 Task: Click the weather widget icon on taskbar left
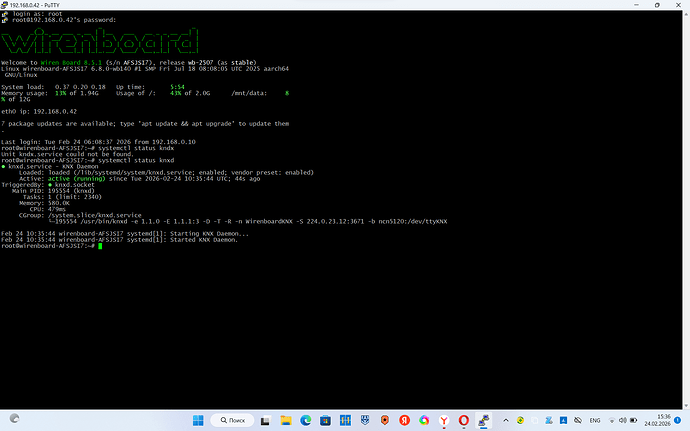15,419
